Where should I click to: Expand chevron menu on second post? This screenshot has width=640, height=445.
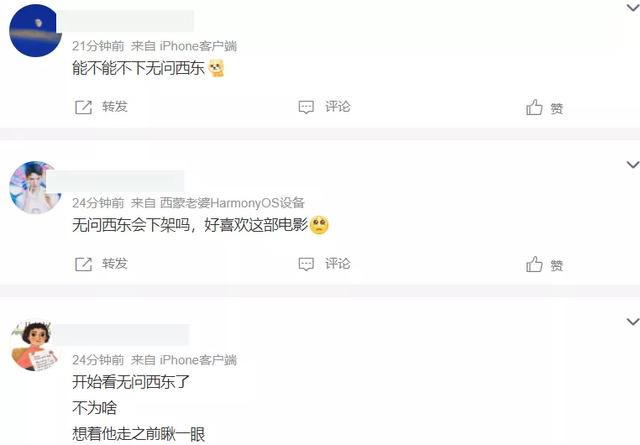click(x=633, y=165)
